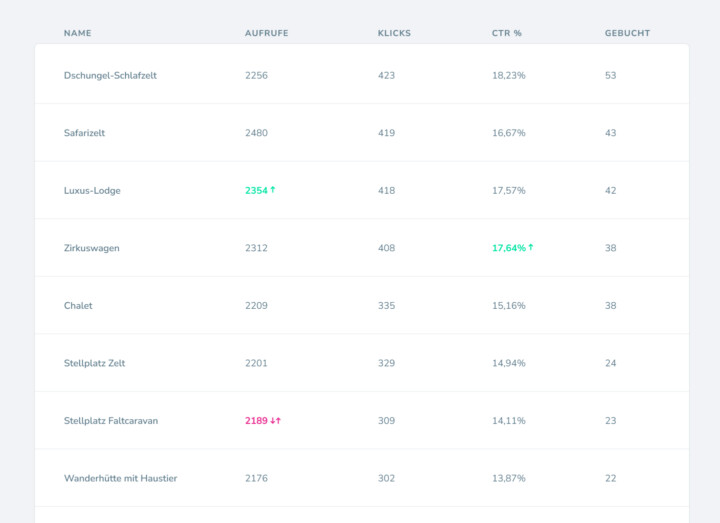Sort by the AUFRUFE column header
Viewport: 720px width, 523px height.
point(266,33)
